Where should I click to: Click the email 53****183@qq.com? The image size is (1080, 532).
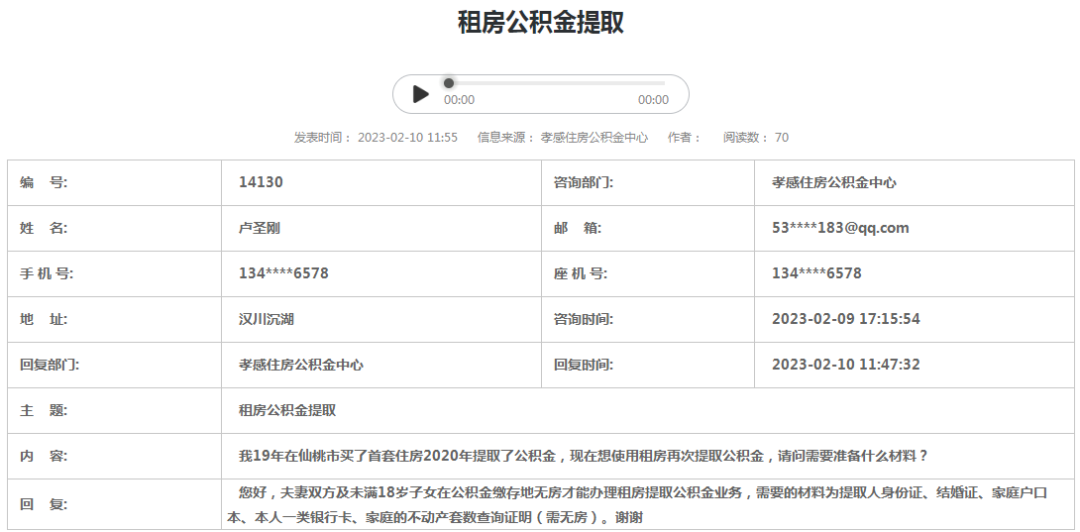pos(840,228)
